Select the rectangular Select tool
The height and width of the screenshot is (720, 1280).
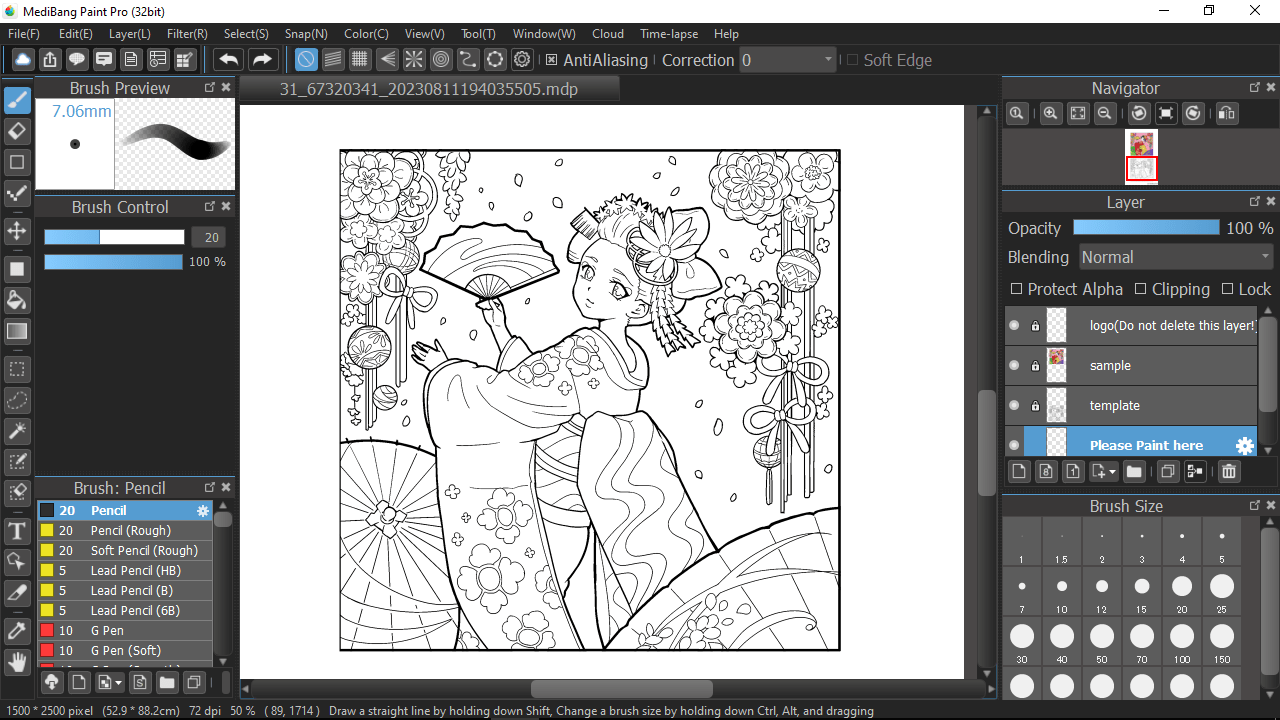(17, 369)
